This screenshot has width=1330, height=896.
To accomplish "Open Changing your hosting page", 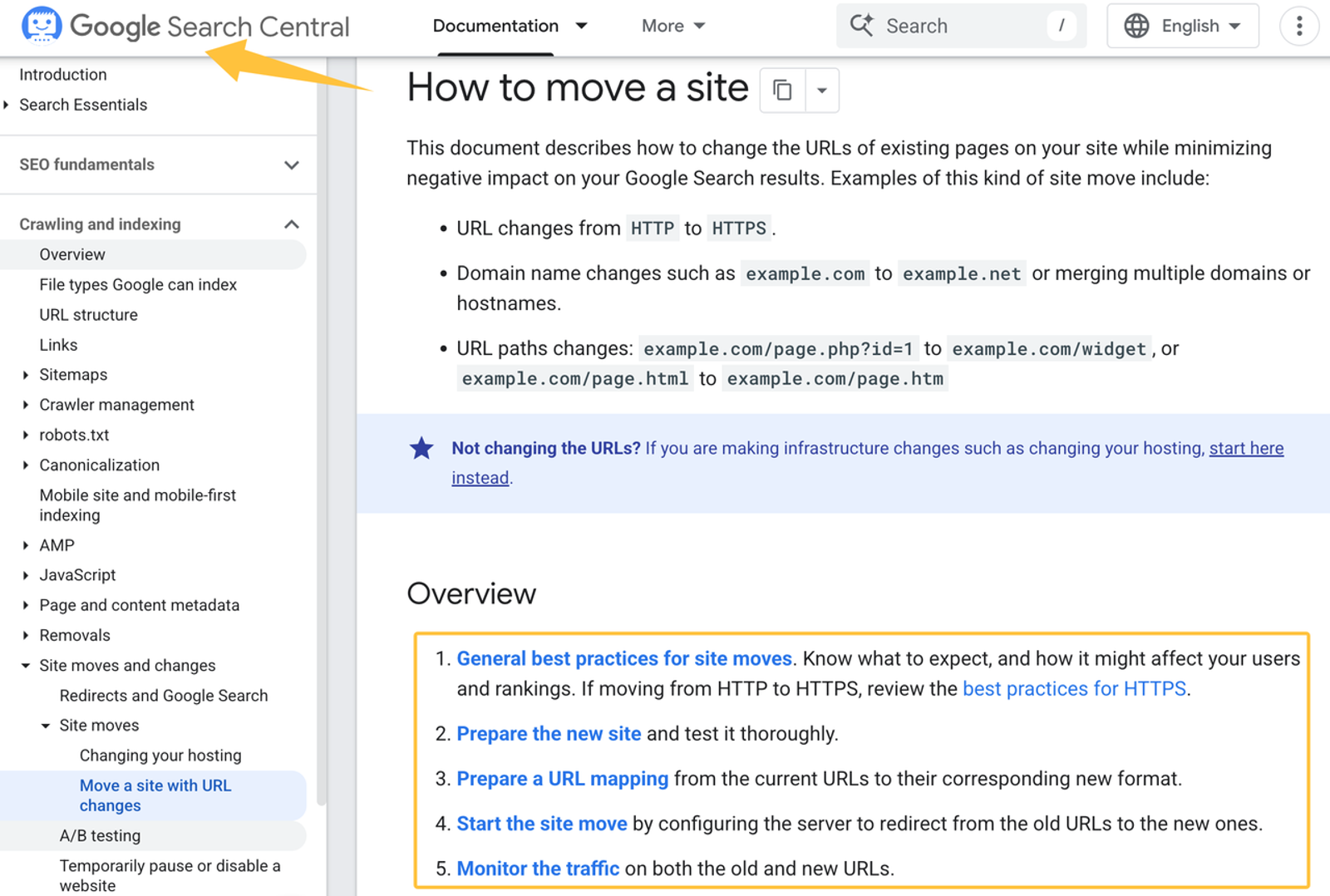I will tap(160, 756).
